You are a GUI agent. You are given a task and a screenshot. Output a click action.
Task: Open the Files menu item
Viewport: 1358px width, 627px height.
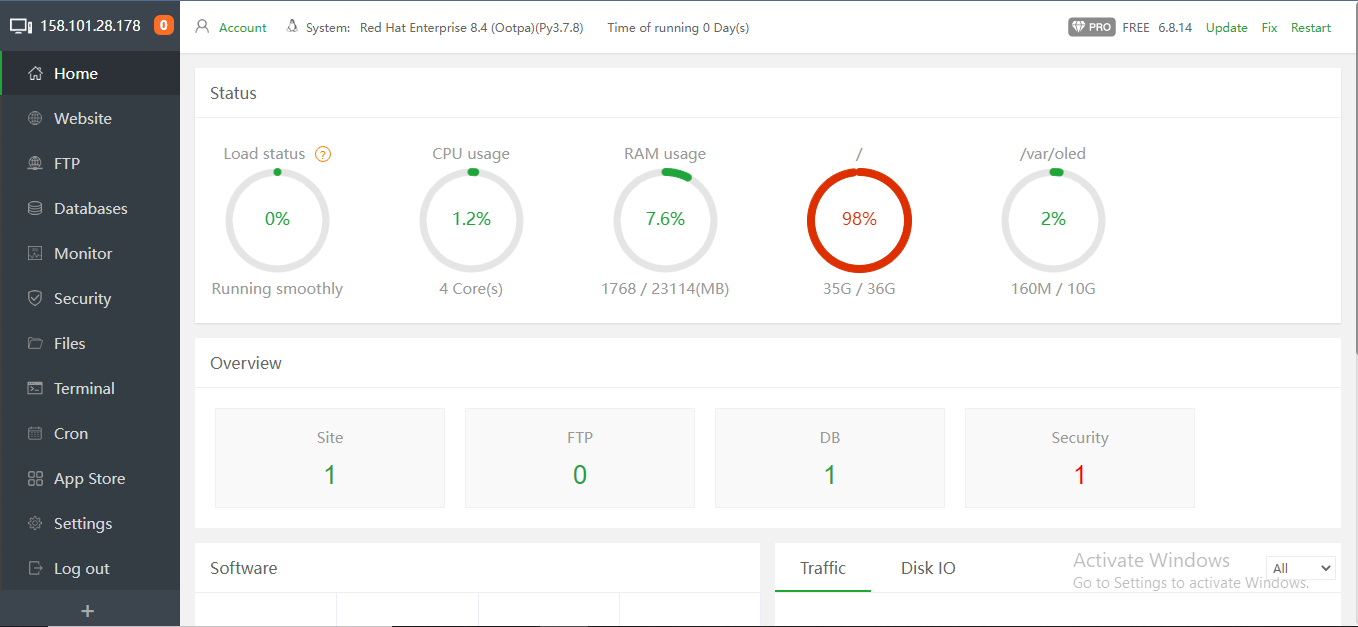69,344
